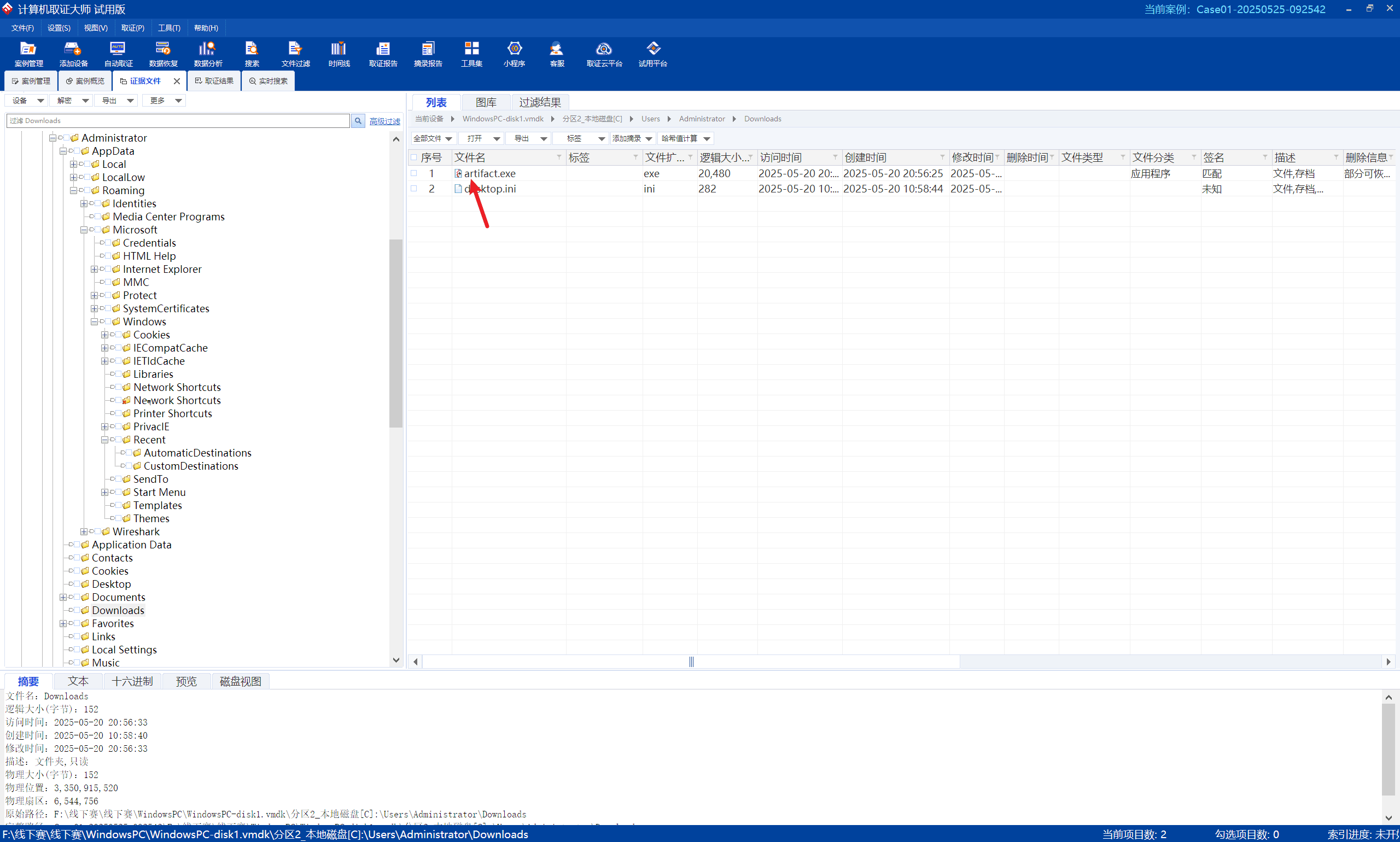Viewport: 1400px width, 842px height.
Task: Open the 数据恢复 data recovery tool
Action: tap(163, 55)
